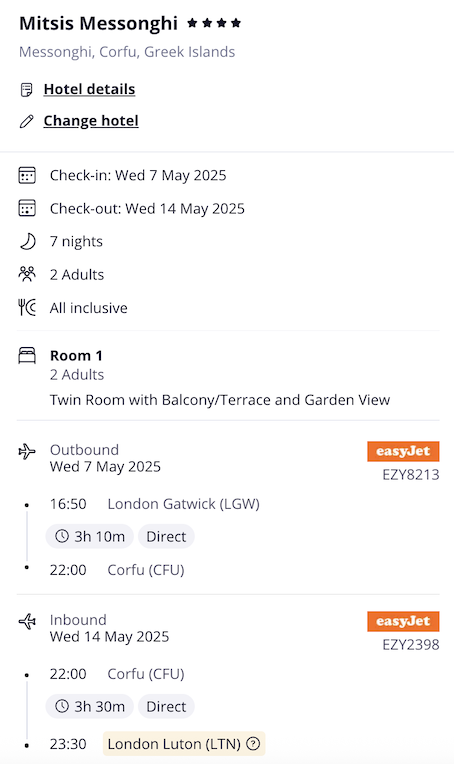Viewport: 454px width, 764px height.
Task: Click the outbound airplane icon
Action: coord(27,452)
